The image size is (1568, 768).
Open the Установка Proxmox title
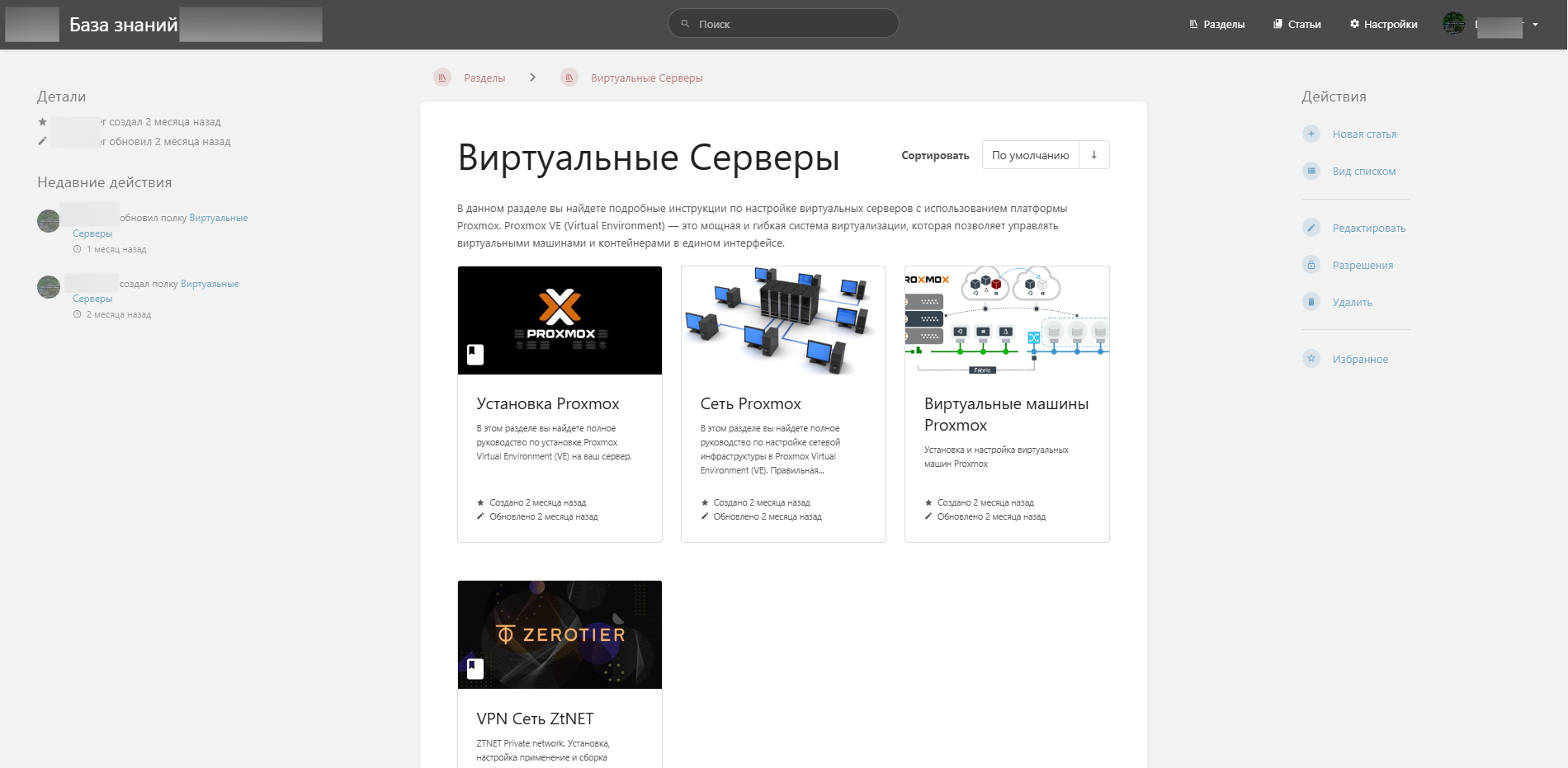click(548, 403)
